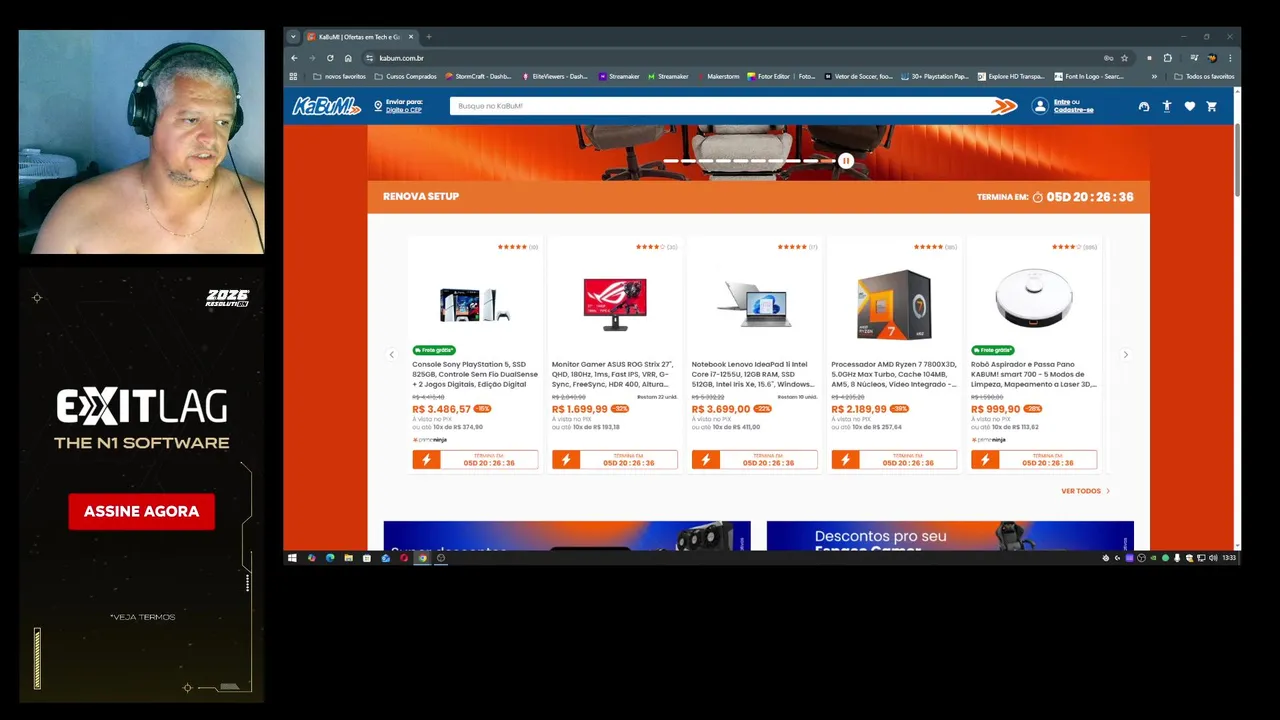The width and height of the screenshot is (1280, 720).
Task: Open the Chrome apps grid icon
Action: [x=294, y=76]
